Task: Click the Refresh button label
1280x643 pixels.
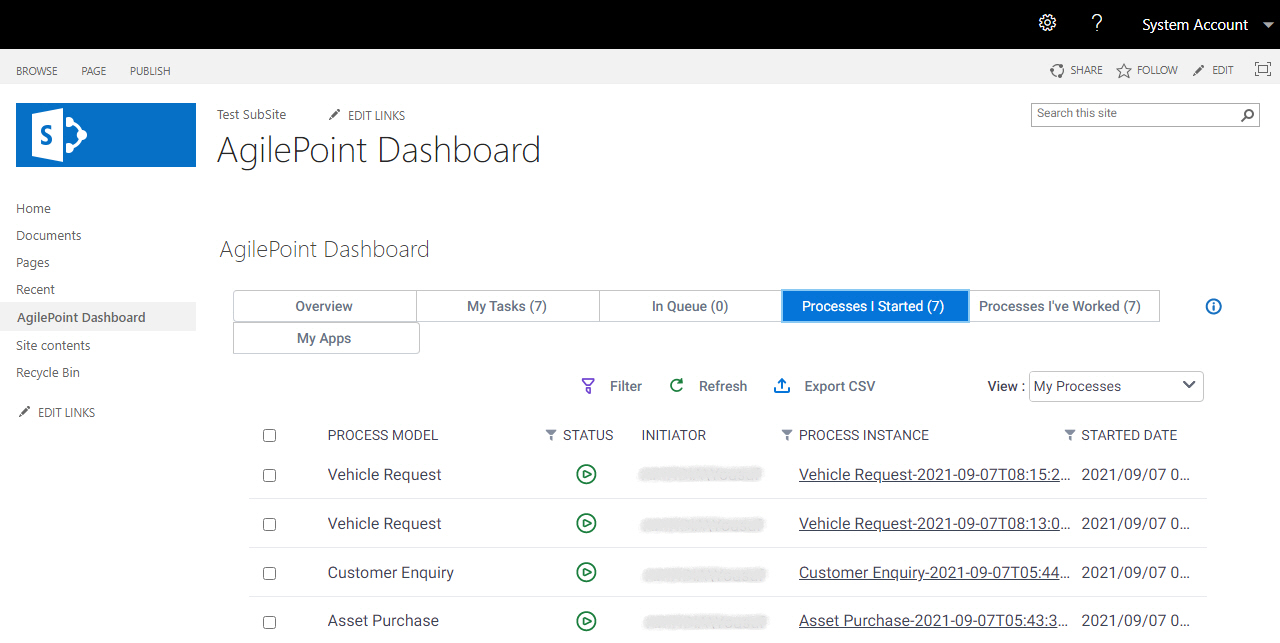Action: point(723,386)
